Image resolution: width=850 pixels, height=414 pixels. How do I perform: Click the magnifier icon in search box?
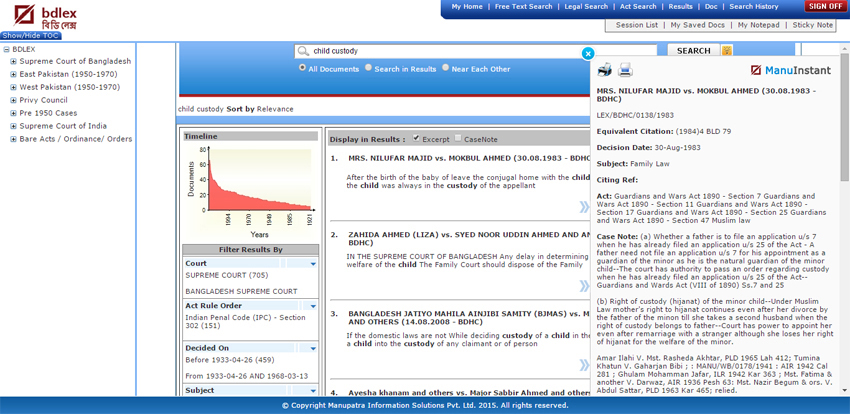[x=303, y=51]
